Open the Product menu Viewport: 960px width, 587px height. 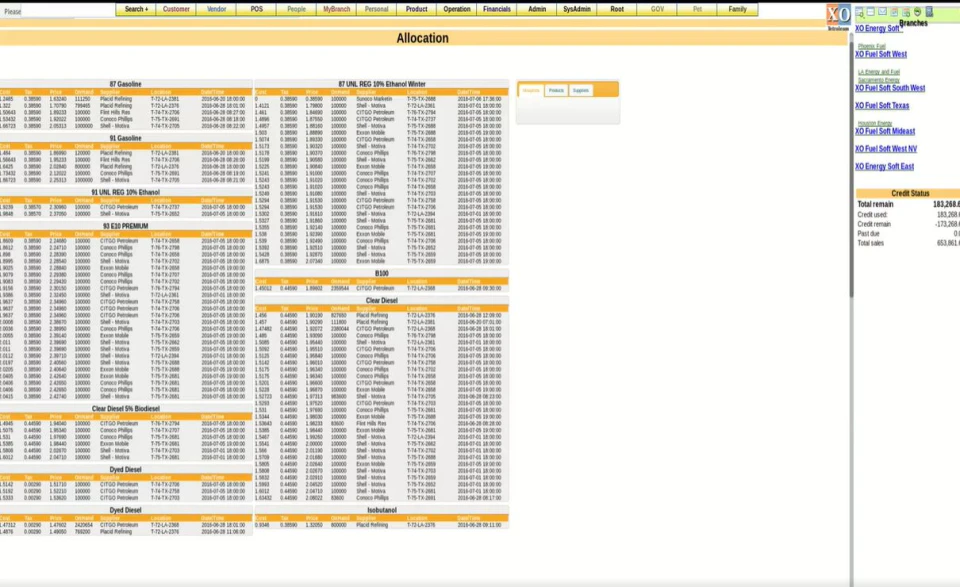point(416,9)
